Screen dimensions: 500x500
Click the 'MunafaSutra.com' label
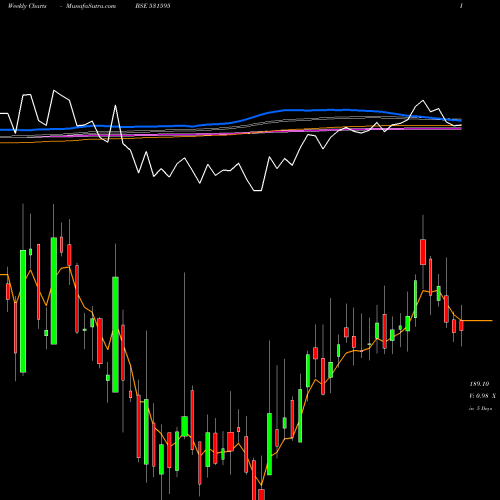[91, 6]
